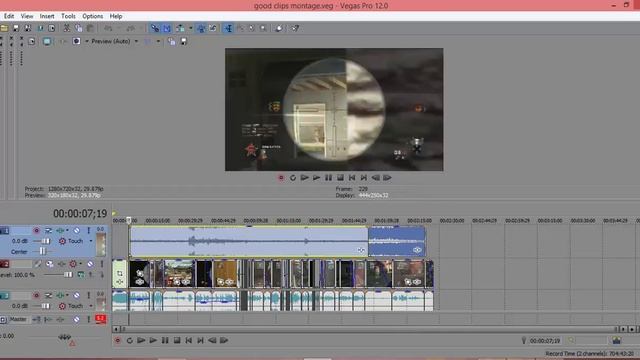Open the Insert menu

(47, 16)
